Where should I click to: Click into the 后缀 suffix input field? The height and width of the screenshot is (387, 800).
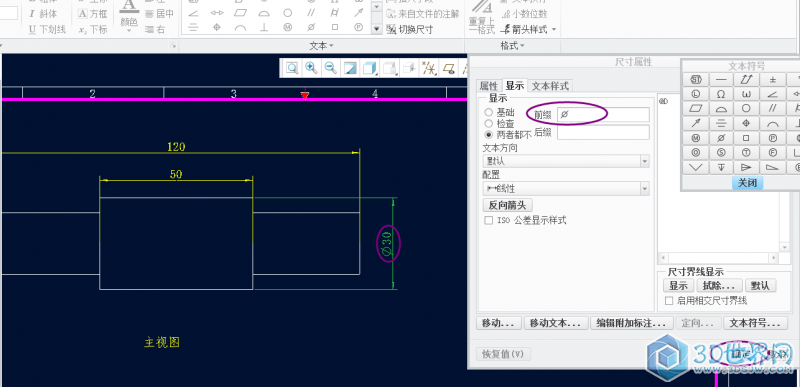tap(603, 133)
